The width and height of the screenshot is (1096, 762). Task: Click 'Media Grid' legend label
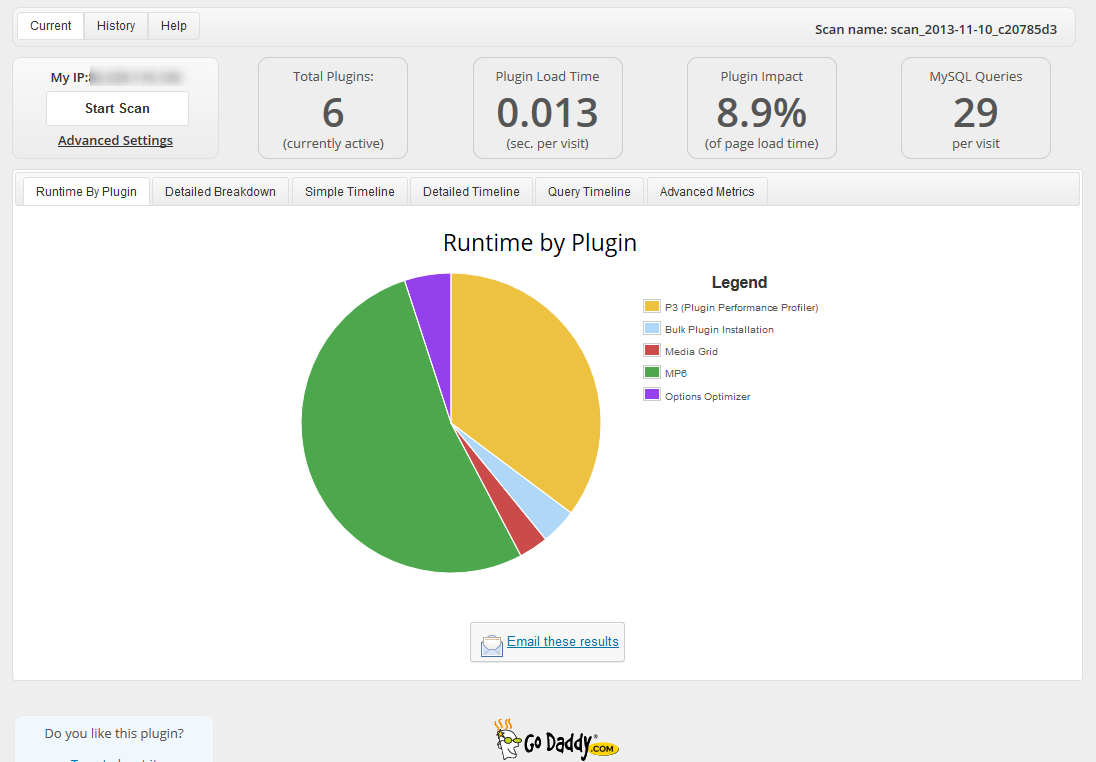click(691, 352)
